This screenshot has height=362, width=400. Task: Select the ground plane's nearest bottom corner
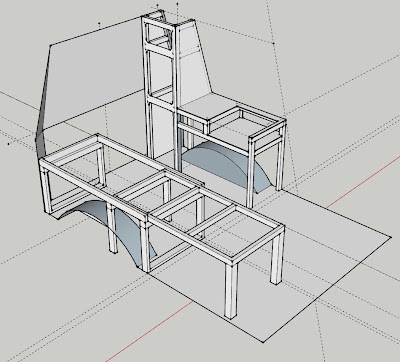(x=263, y=342)
